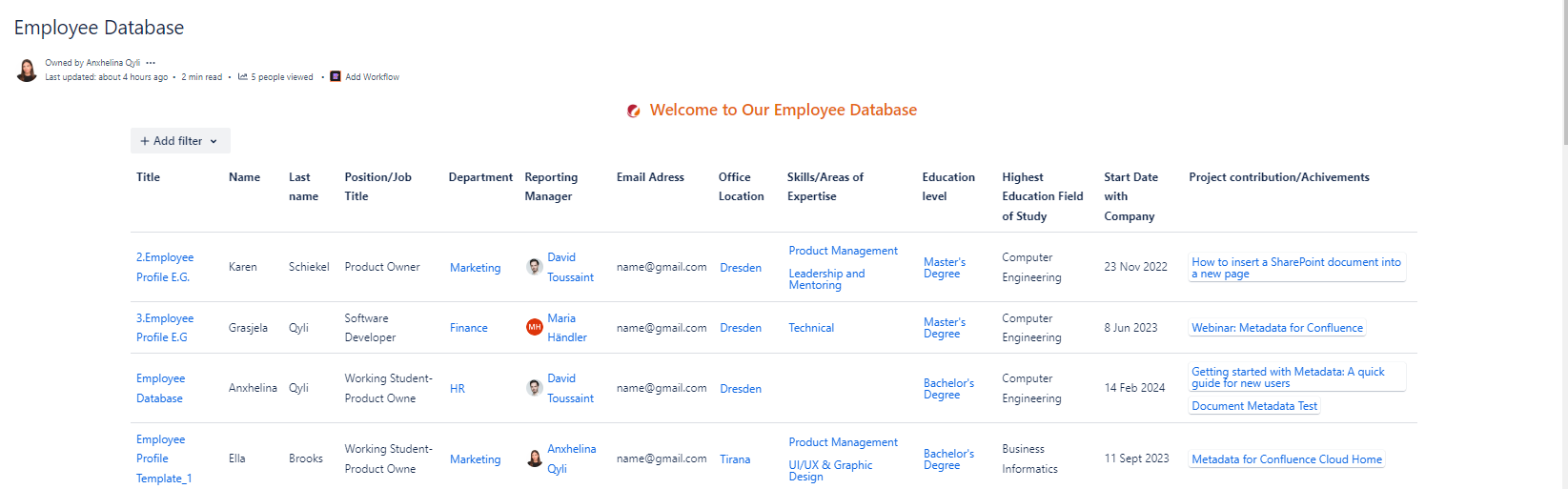The image size is (1568, 489).
Task: Click the red MH avatar for Maria Händler
Action: pyautogui.click(x=535, y=327)
